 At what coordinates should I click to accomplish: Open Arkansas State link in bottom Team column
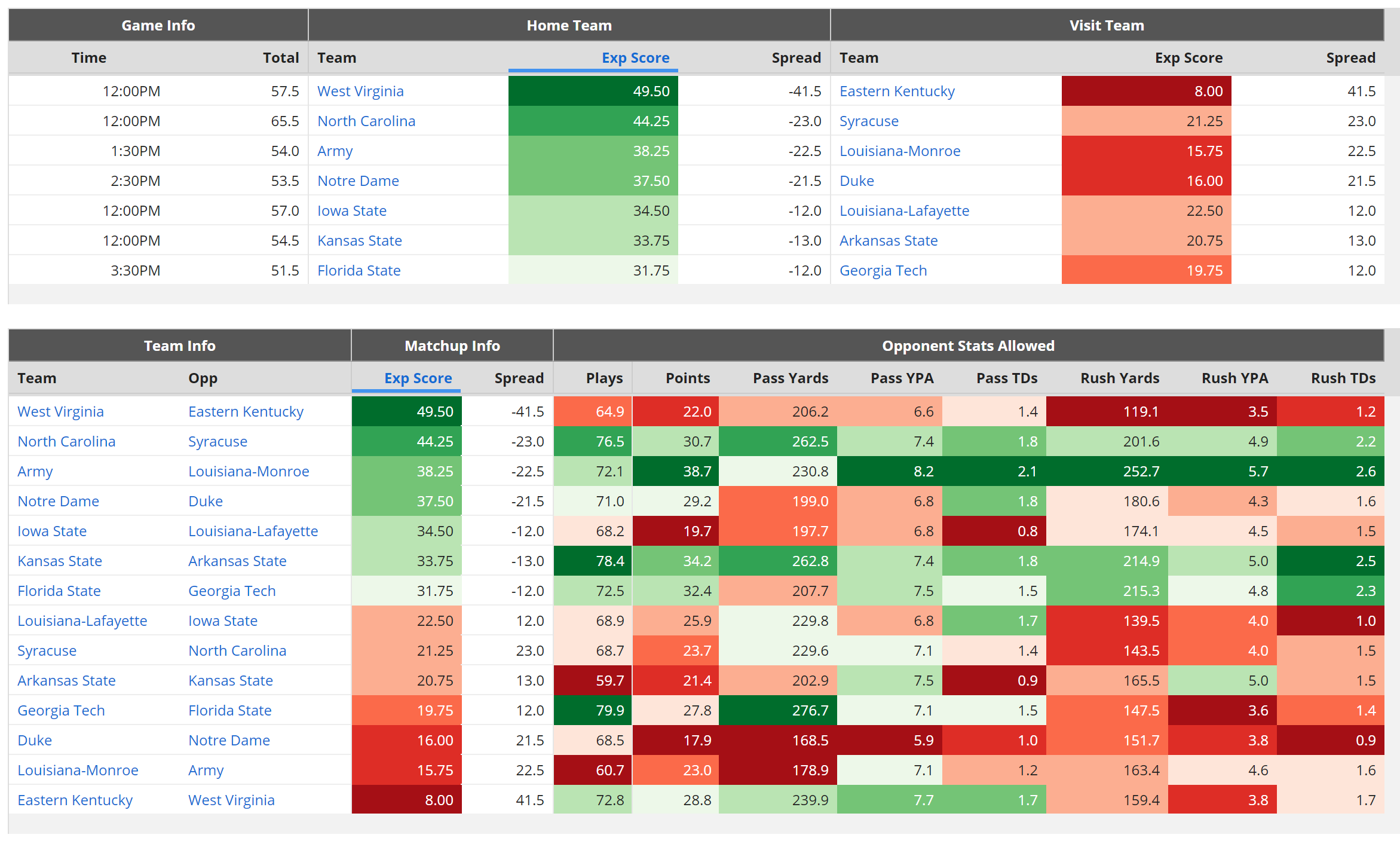(x=66, y=680)
